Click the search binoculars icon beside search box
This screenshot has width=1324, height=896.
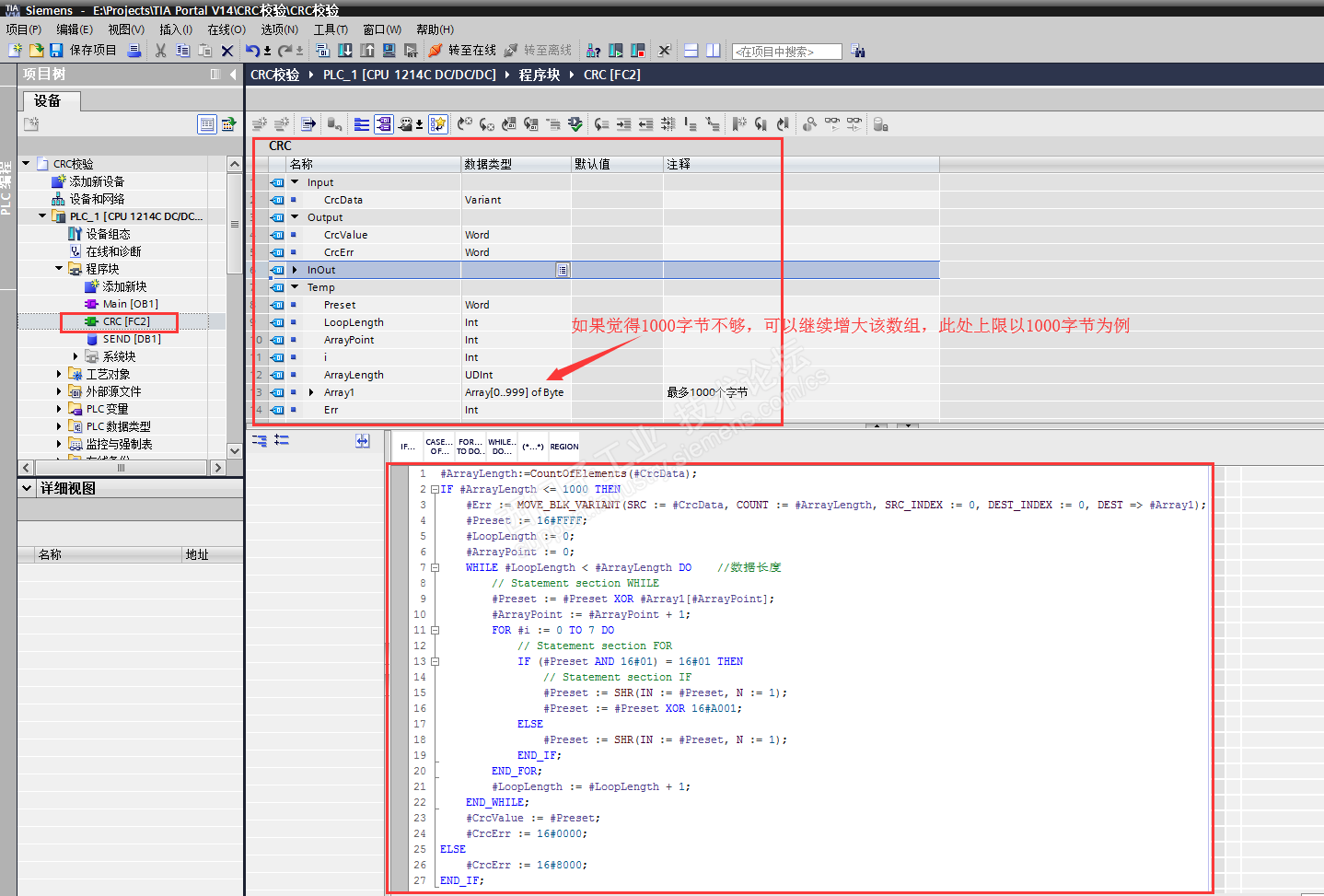click(858, 52)
